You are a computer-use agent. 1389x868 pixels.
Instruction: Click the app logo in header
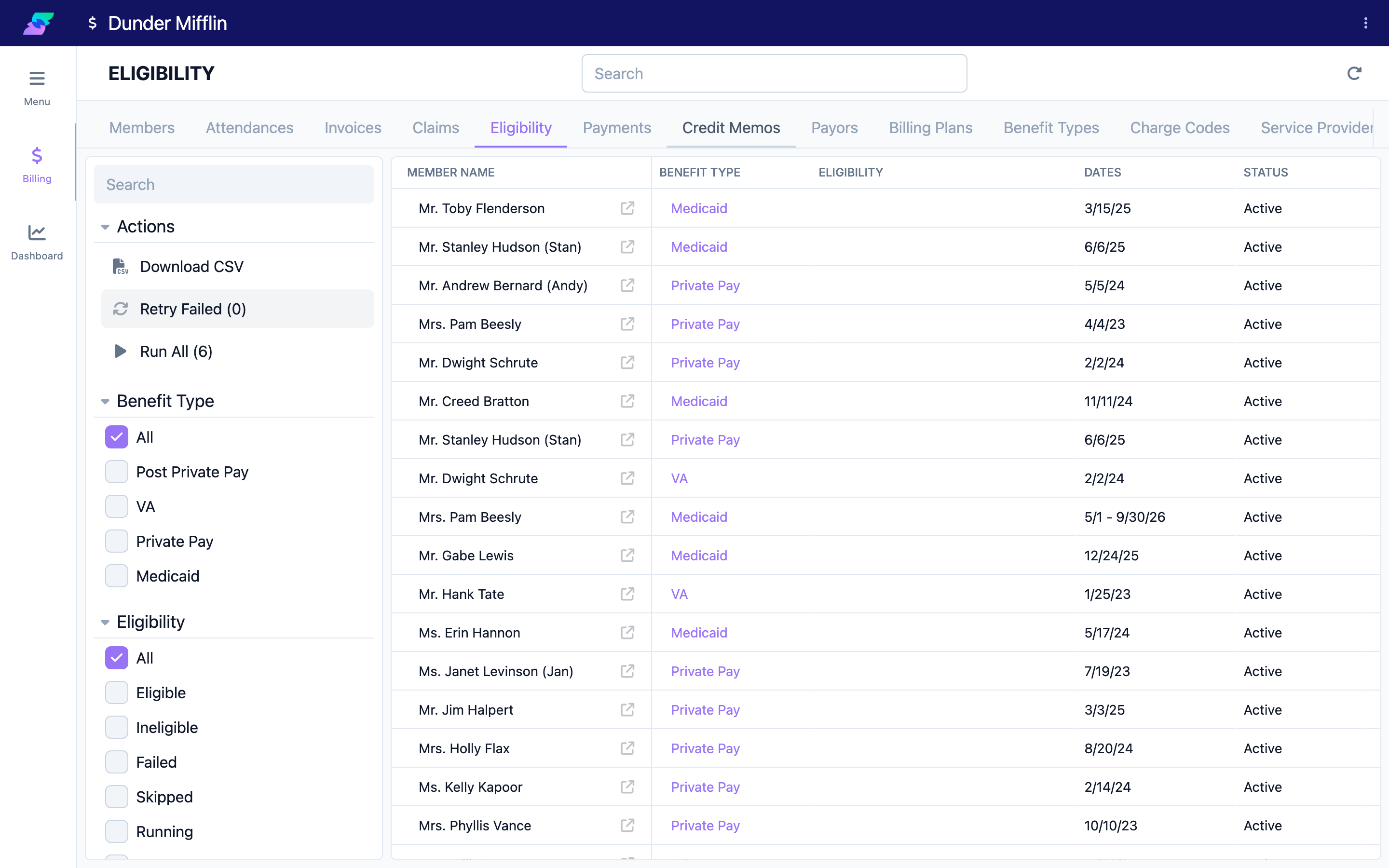39,23
